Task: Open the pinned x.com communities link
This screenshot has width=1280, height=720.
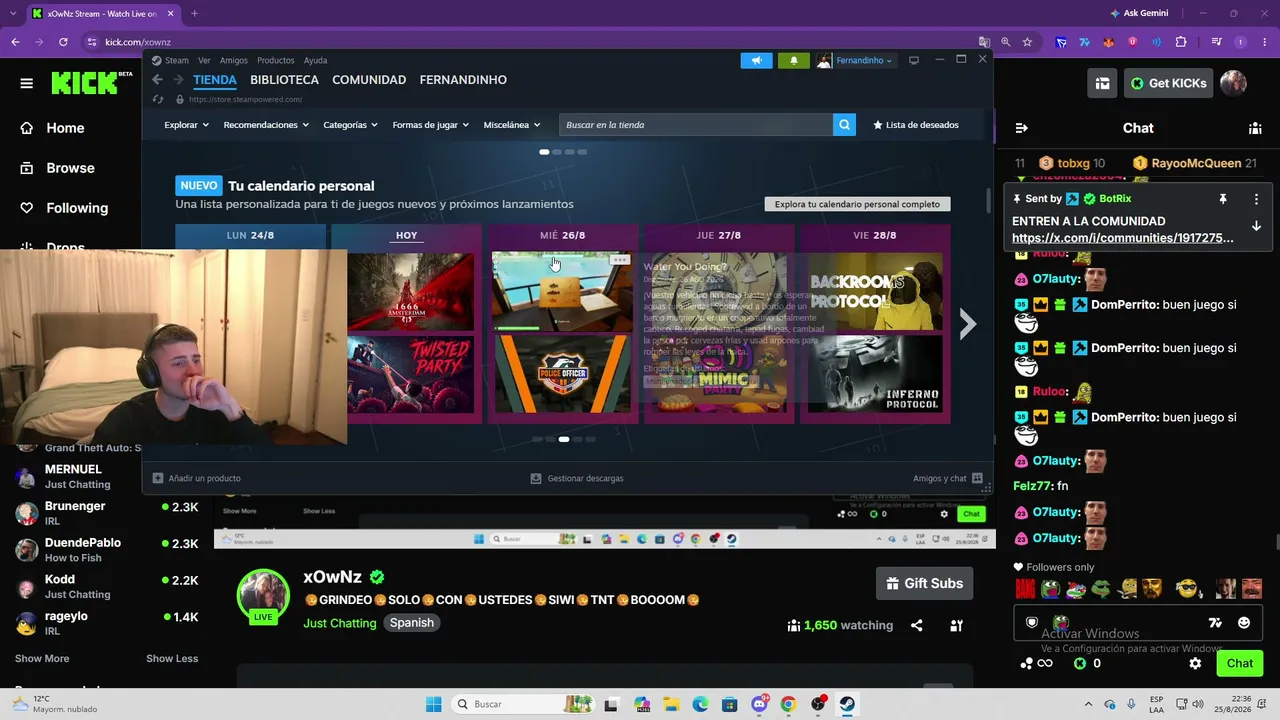Action: click(1123, 238)
